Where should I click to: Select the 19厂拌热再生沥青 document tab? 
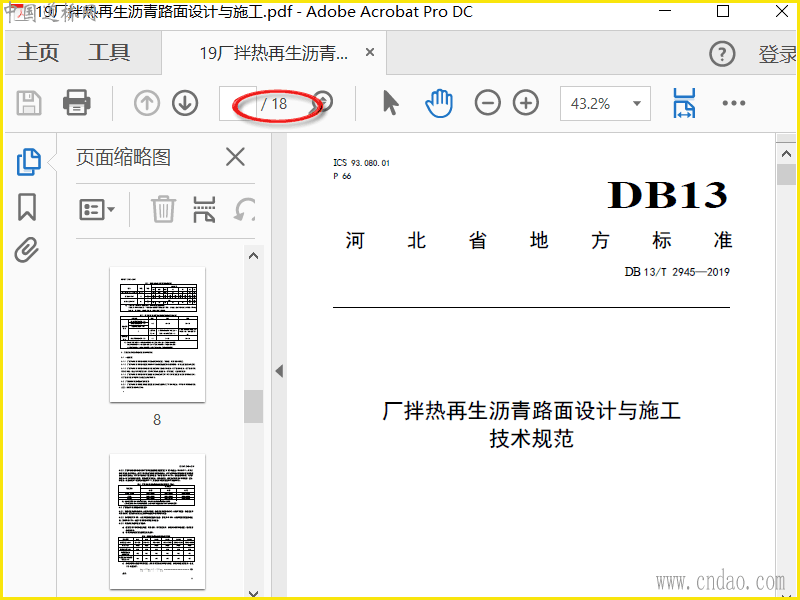(x=274, y=53)
